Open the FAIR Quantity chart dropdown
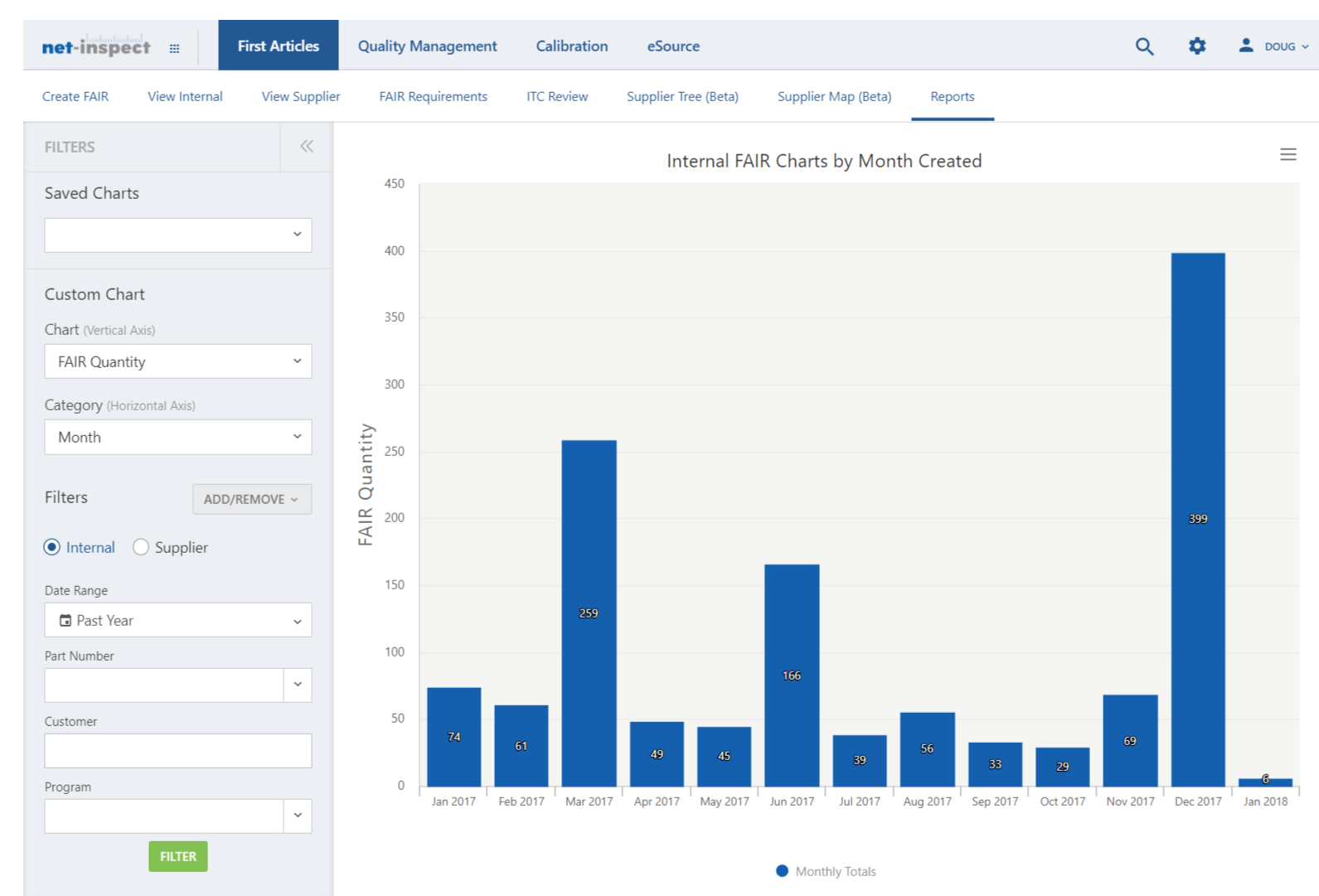Viewport: 1319px width, 896px height. (178, 361)
